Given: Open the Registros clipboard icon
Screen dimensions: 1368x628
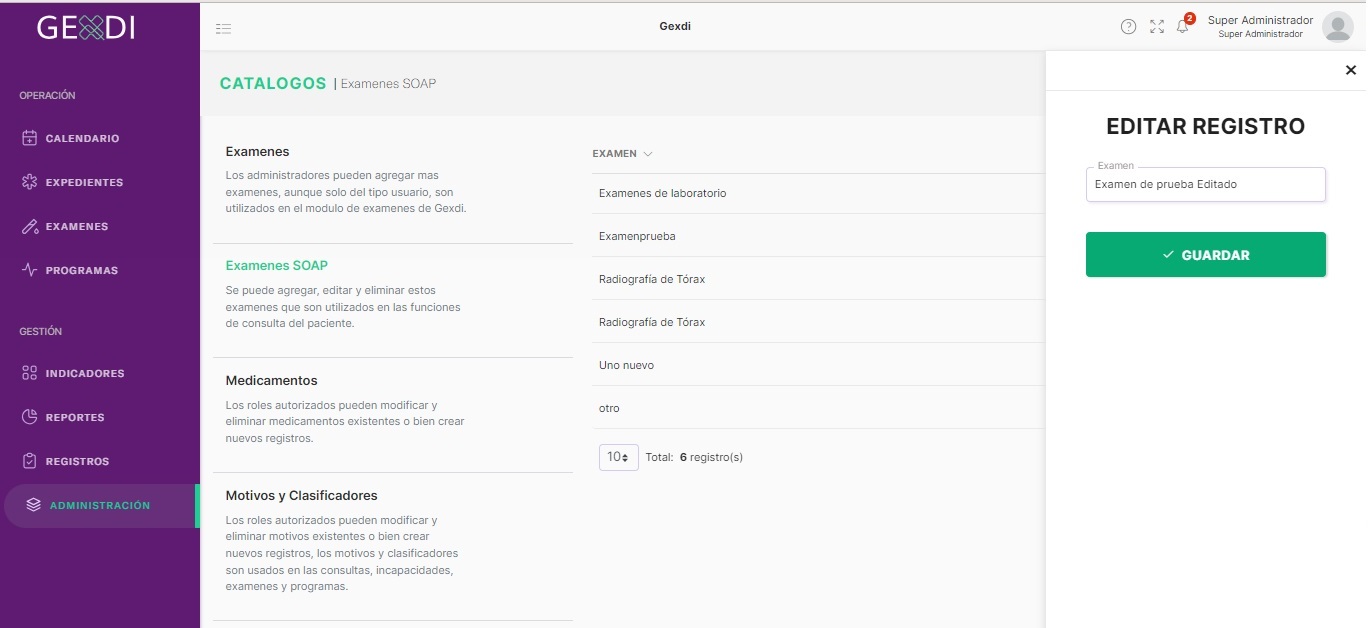Looking at the screenshot, I should point(30,461).
